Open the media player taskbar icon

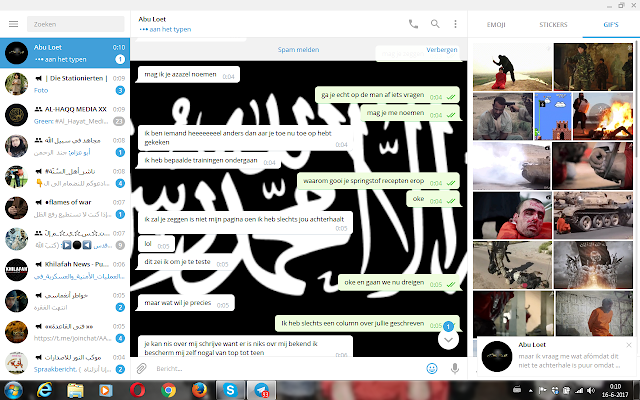coord(105,390)
